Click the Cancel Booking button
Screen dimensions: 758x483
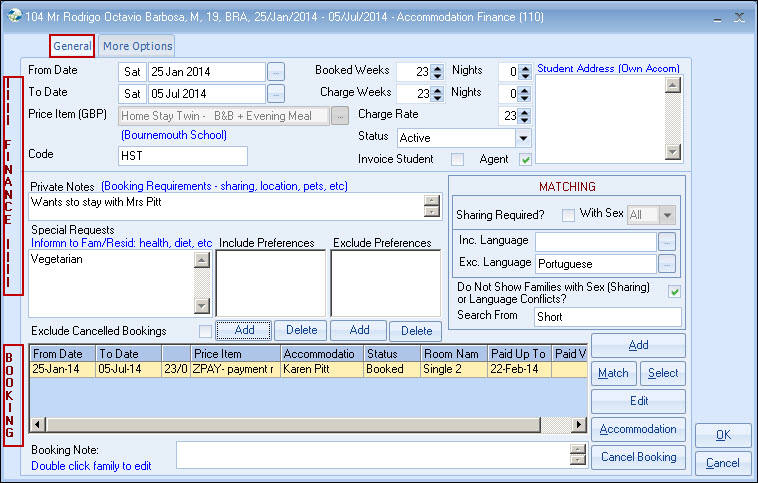pos(638,457)
